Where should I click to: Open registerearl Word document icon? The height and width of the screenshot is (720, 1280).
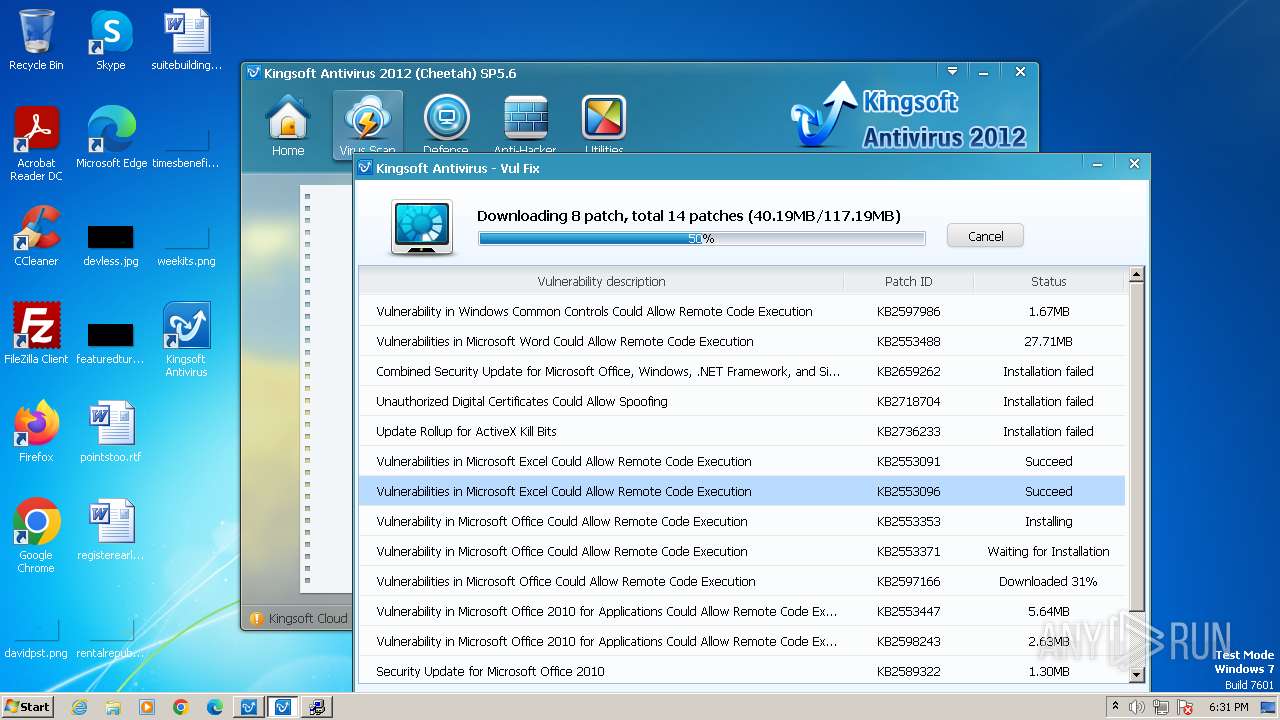click(x=111, y=530)
